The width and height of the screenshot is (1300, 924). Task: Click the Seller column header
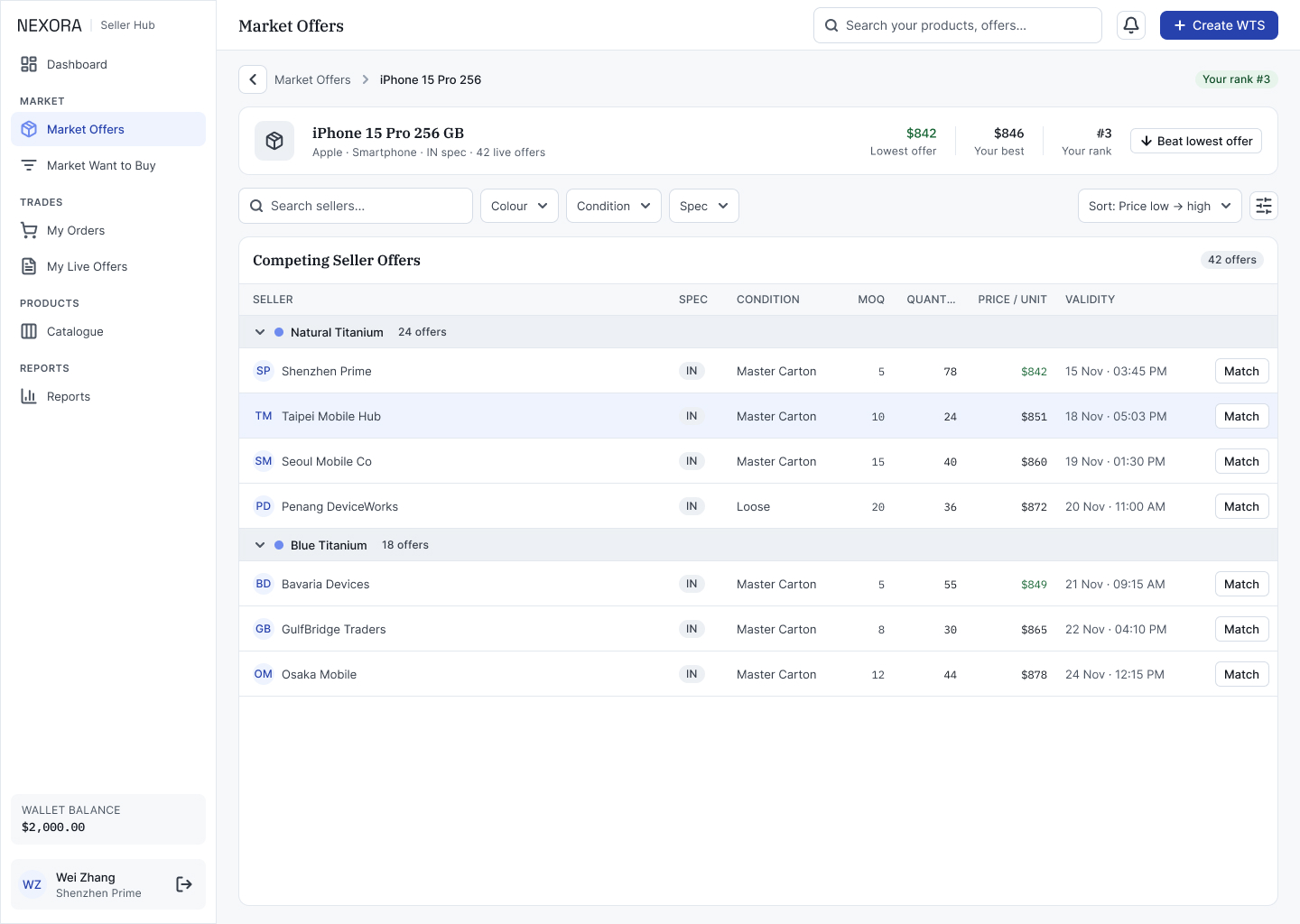pos(273,300)
